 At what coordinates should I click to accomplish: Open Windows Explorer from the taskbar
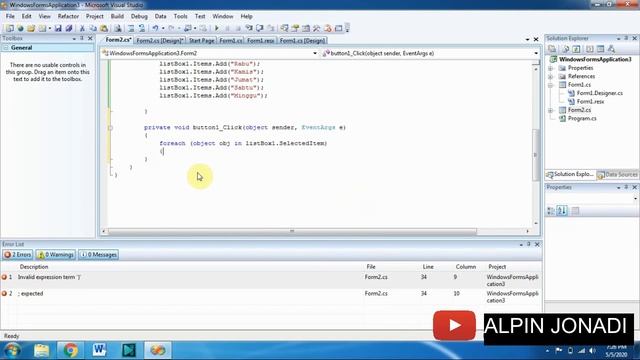tap(41, 350)
